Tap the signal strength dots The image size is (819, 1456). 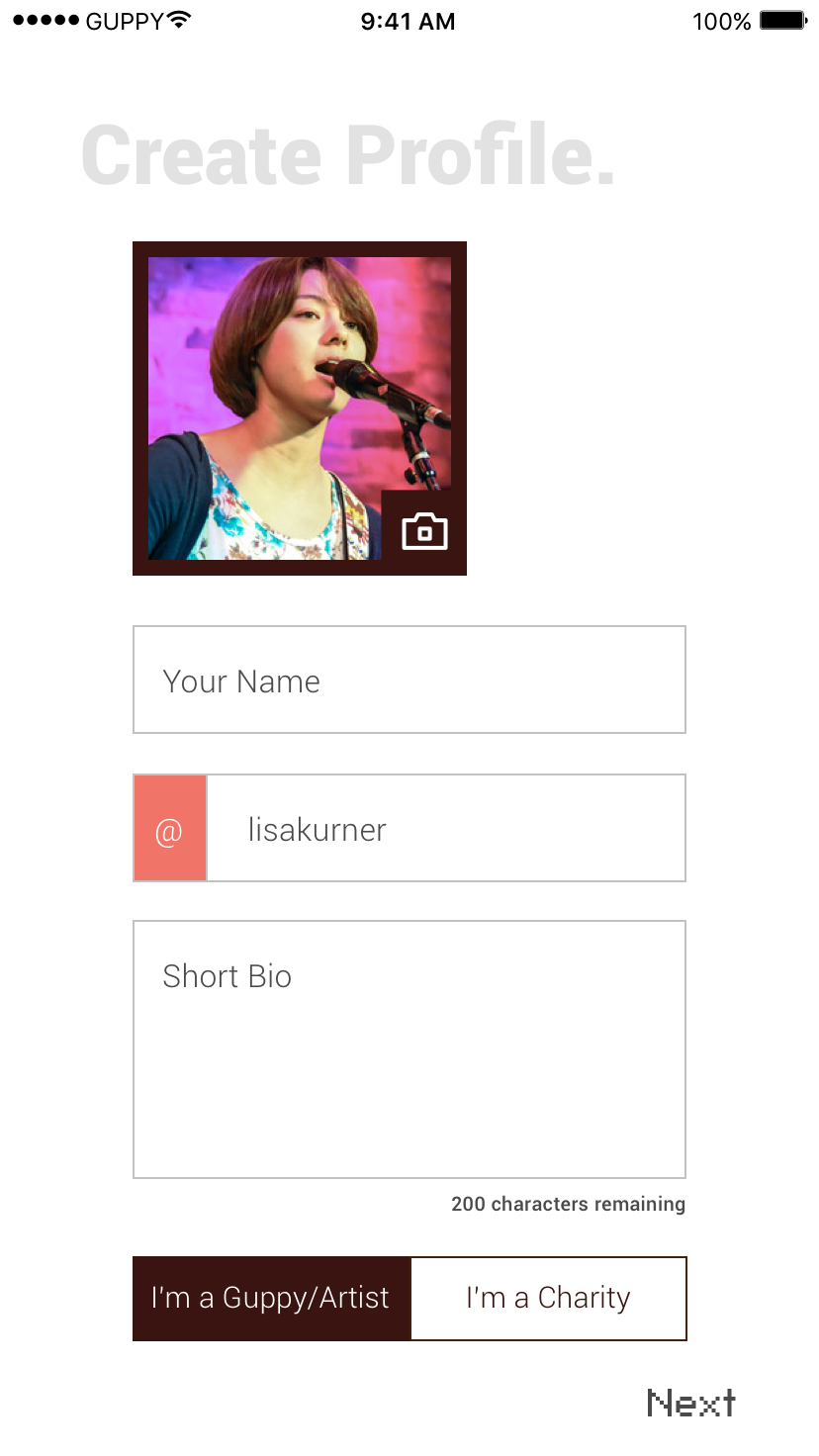coord(45,21)
